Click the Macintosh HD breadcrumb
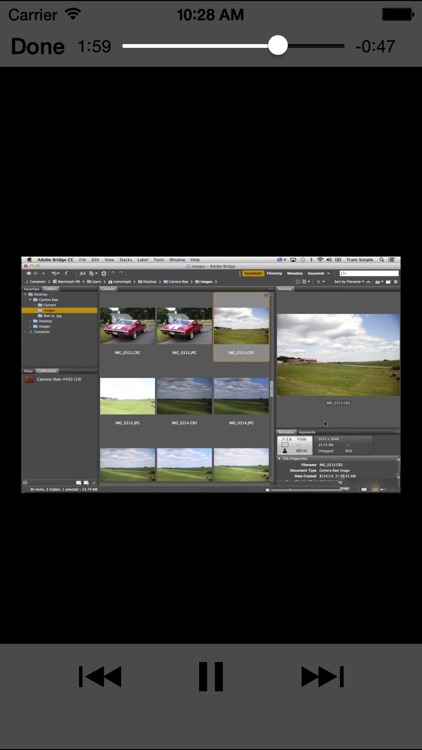The image size is (422, 750). (x=66, y=282)
